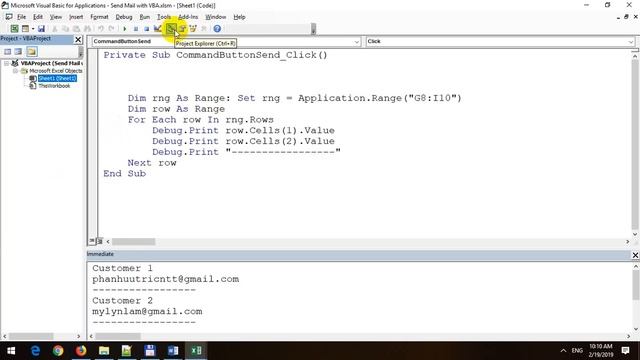Open the Format menu
This screenshot has width=640, height=360.
pos(99,17)
